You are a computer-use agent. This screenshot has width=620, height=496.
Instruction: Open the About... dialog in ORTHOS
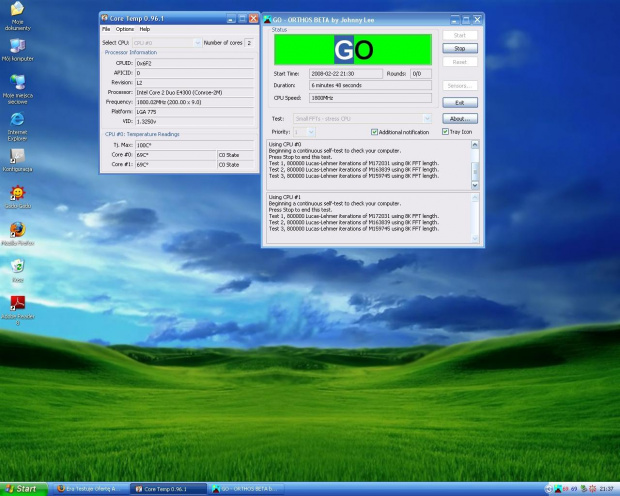[460, 119]
